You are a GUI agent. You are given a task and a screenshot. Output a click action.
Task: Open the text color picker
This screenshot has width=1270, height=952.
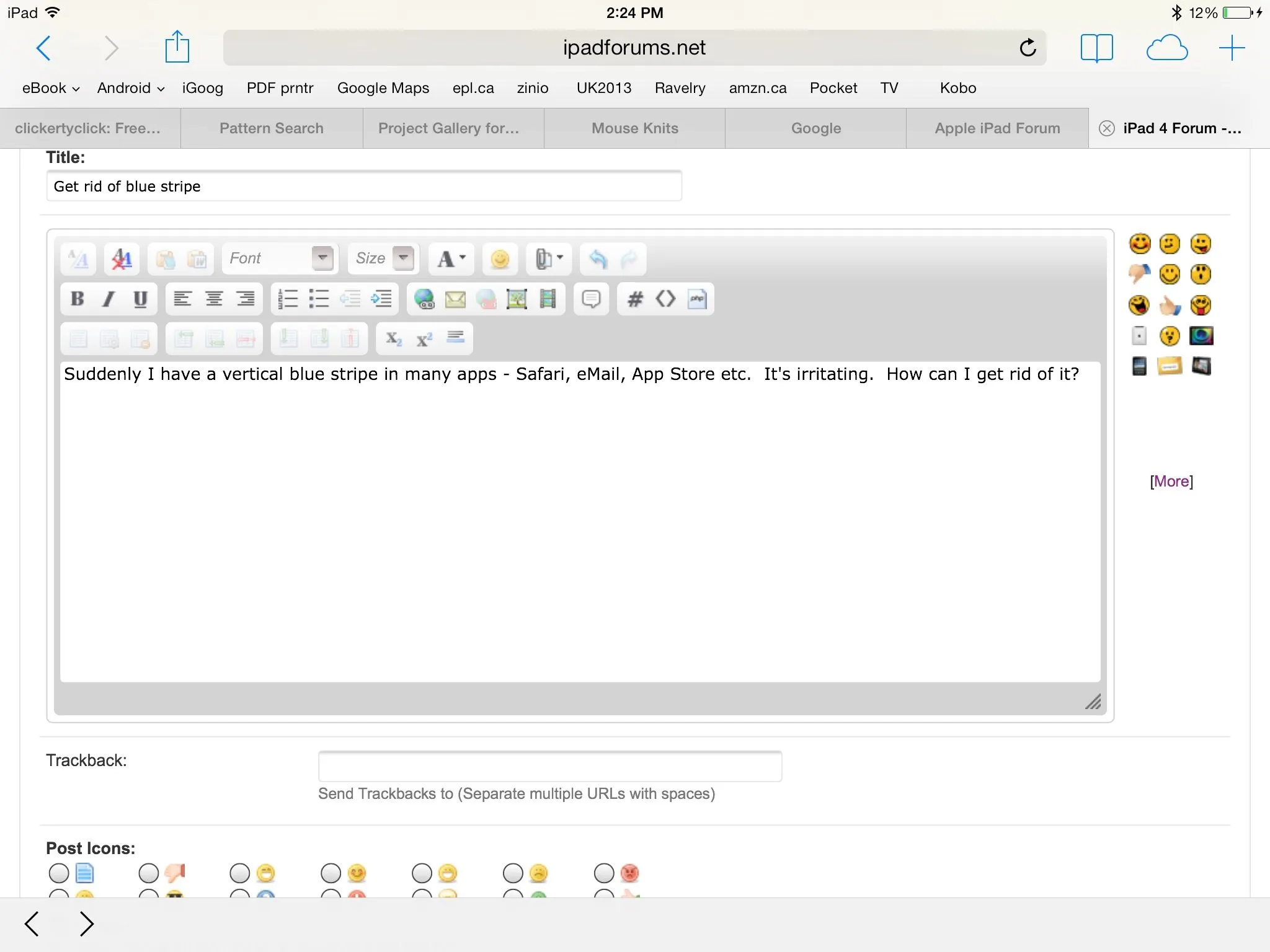tap(451, 259)
